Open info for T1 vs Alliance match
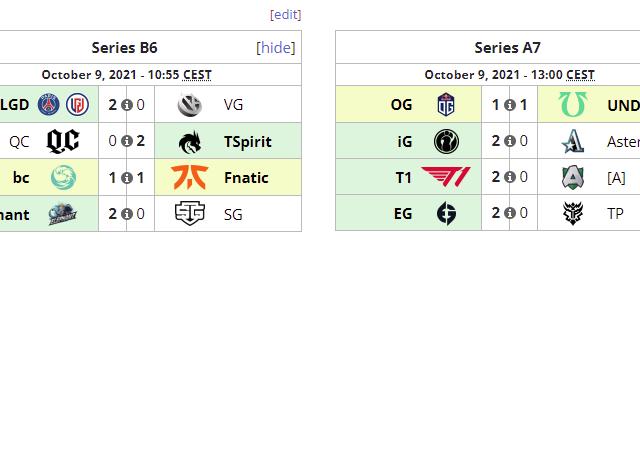The height and width of the screenshot is (476, 640). pyautogui.click(x=510, y=177)
